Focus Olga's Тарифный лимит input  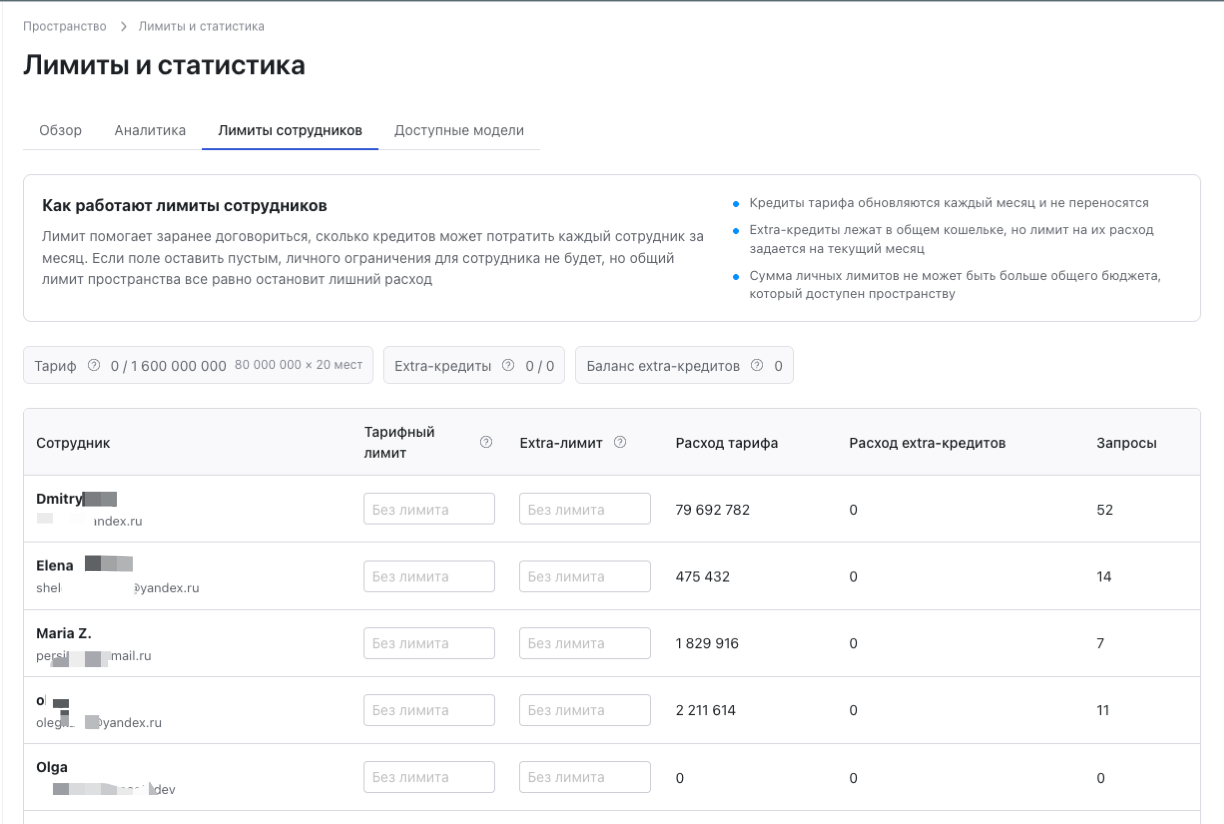(x=429, y=777)
